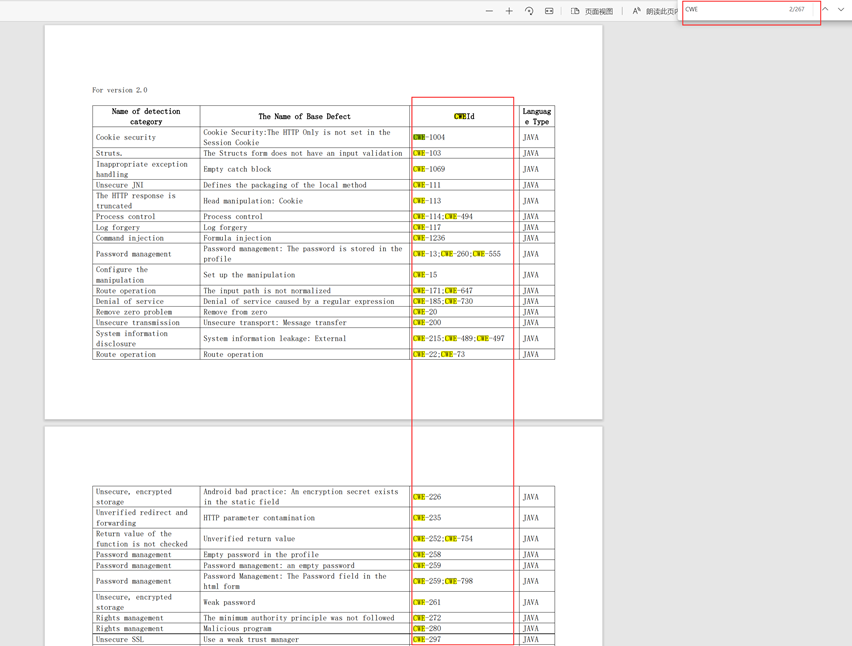Click the "Log forgery" category cell
Screen dimensions: 852x646
pos(118,227)
